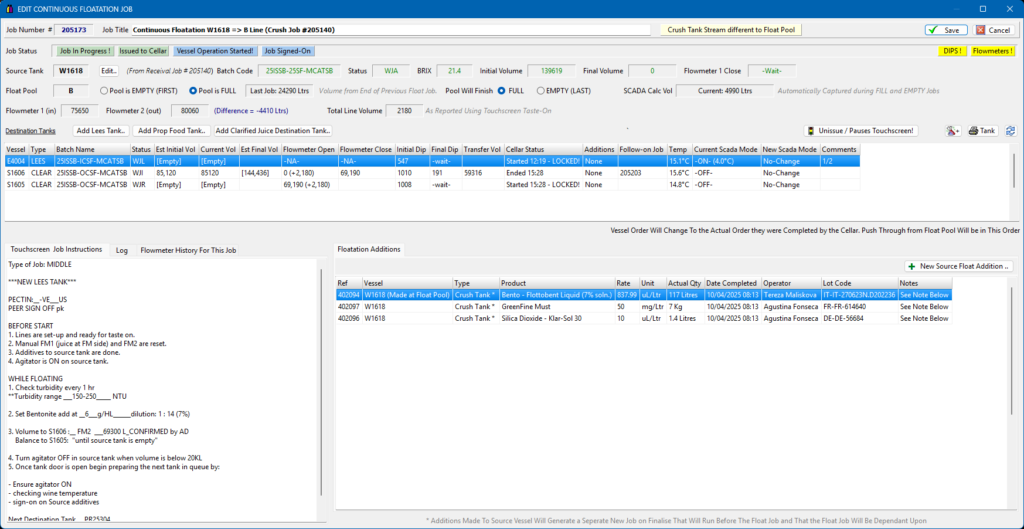Click SCADA Calc Vol Current: 4990 Ltrs
The width and height of the screenshot is (1024, 529).
click(723, 90)
